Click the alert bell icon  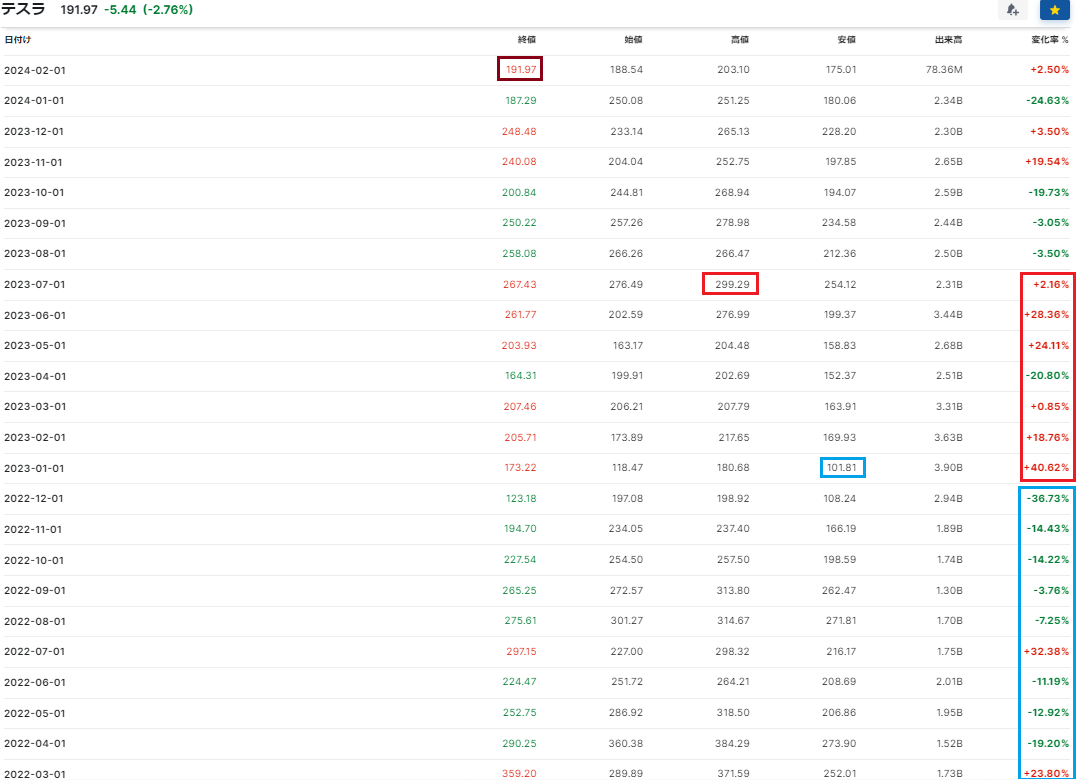(1012, 10)
